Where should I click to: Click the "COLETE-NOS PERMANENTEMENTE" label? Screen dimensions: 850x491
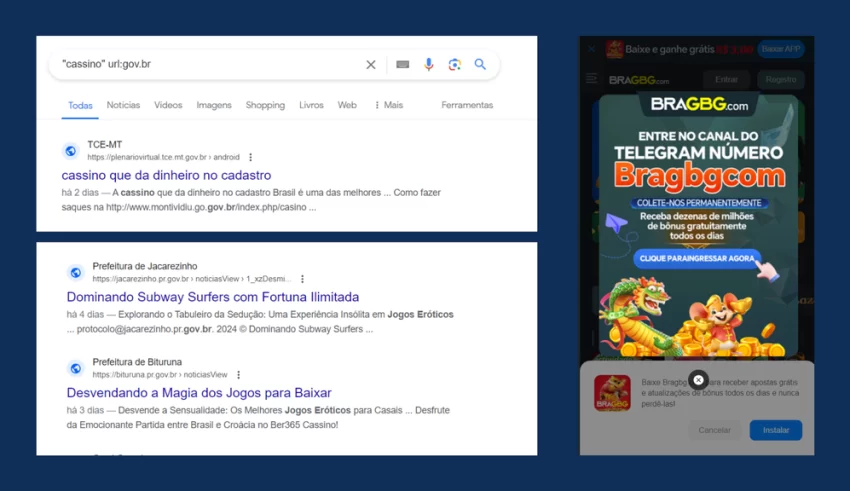(x=699, y=203)
